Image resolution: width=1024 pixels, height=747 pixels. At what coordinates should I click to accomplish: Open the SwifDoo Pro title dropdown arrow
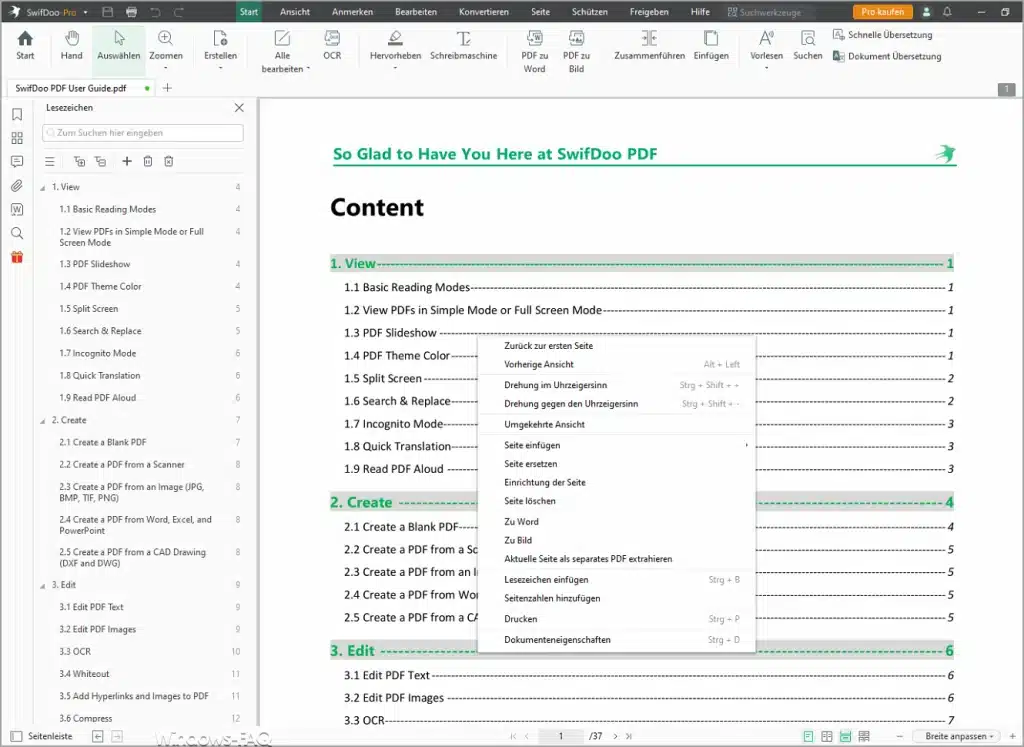tap(86, 12)
